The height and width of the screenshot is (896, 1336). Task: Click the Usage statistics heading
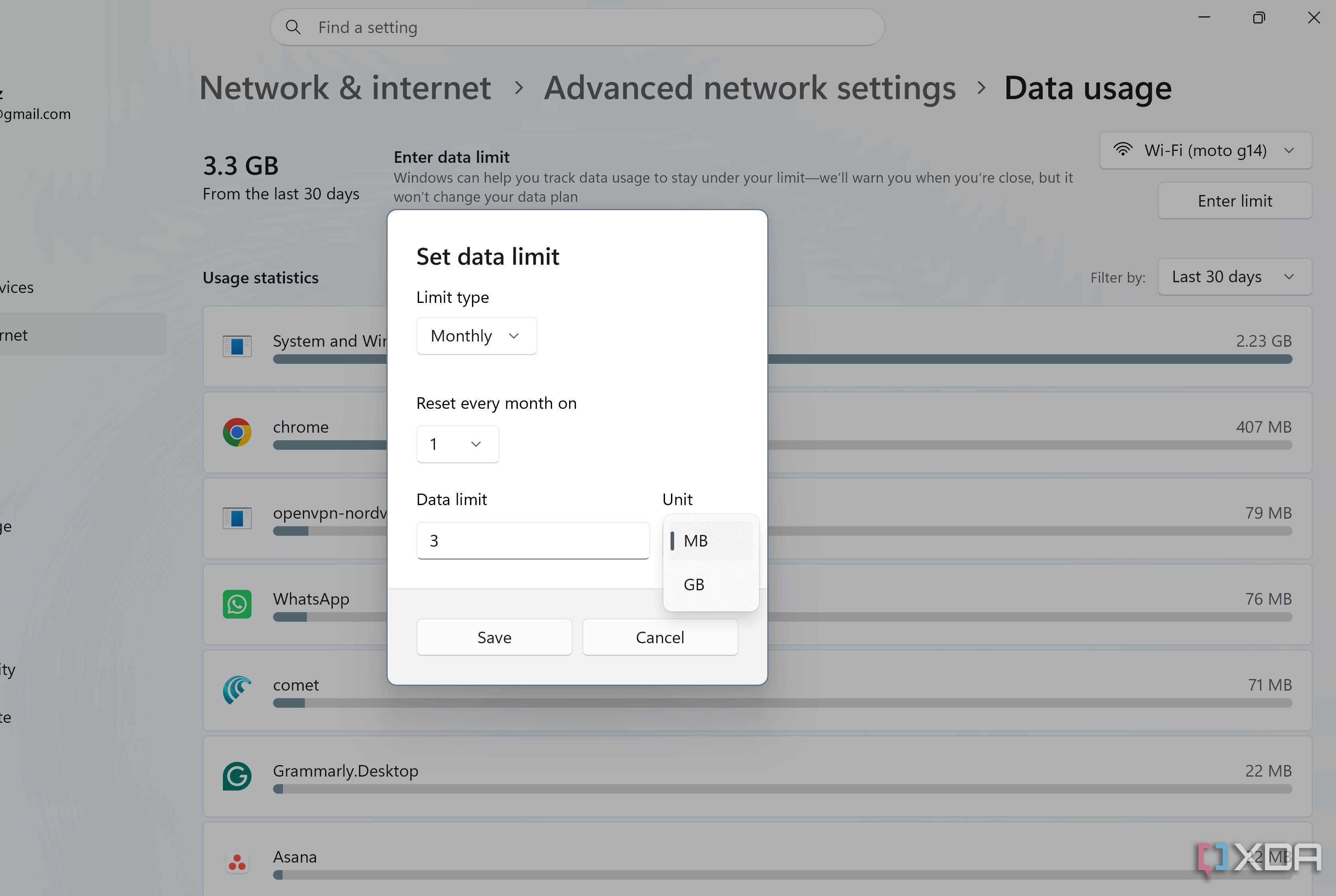(x=260, y=278)
